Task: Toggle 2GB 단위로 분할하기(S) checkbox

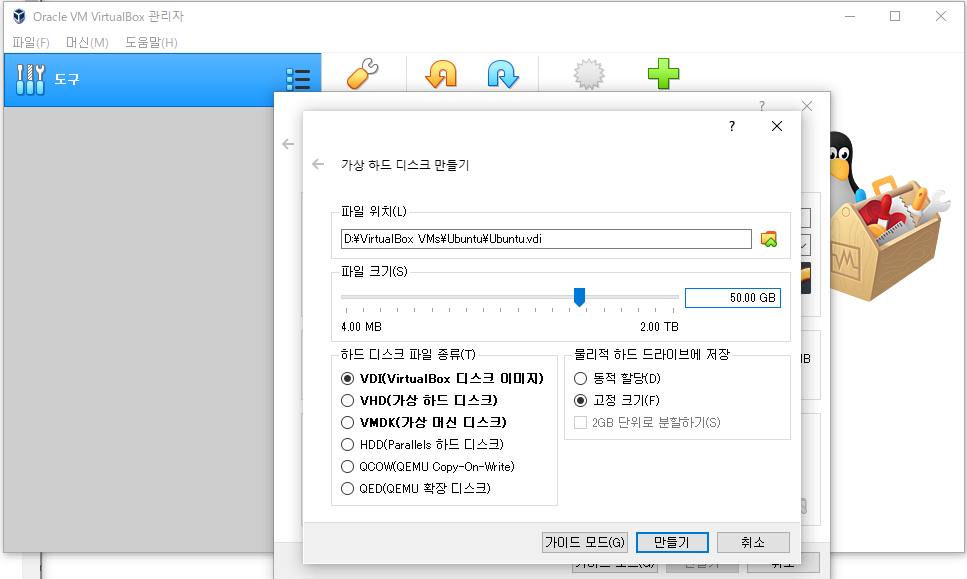Action: pos(647,422)
